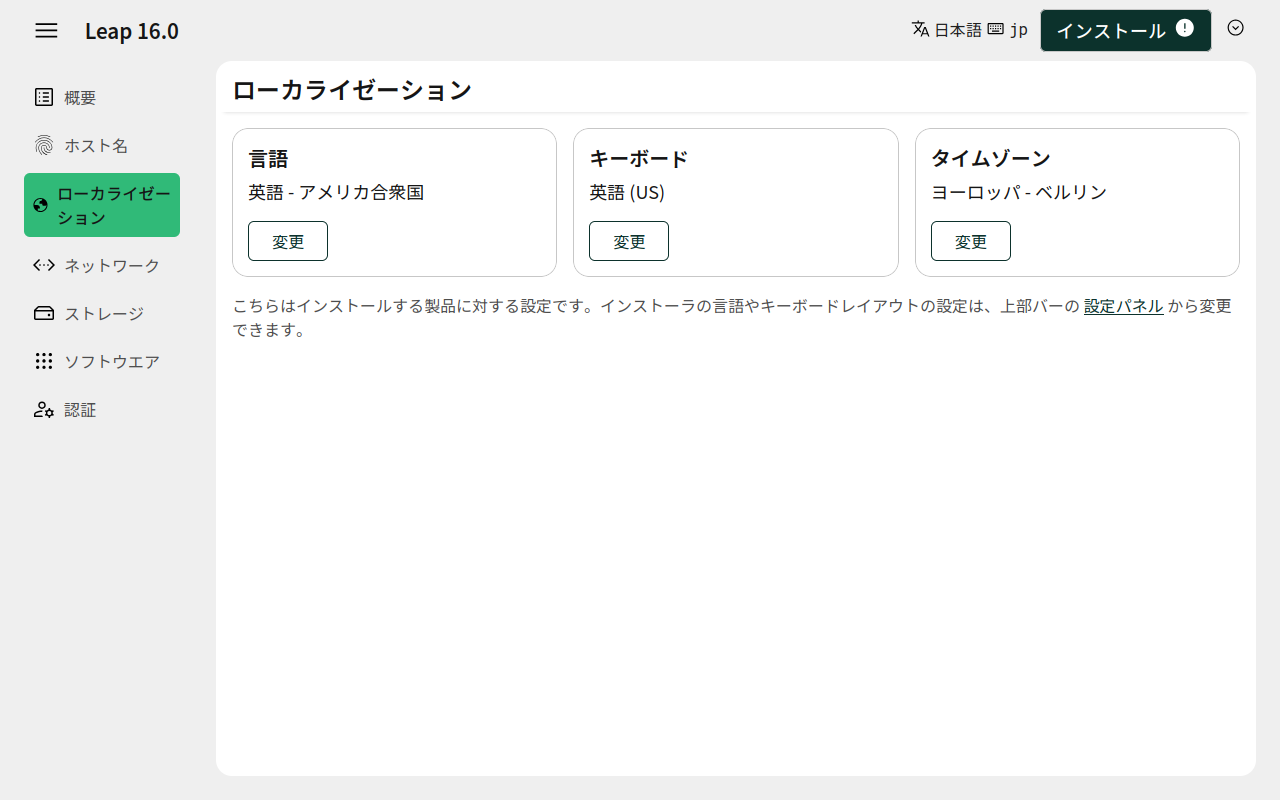1280x800 pixels.
Task: Open the 設定パネル link
Action: tap(1124, 306)
